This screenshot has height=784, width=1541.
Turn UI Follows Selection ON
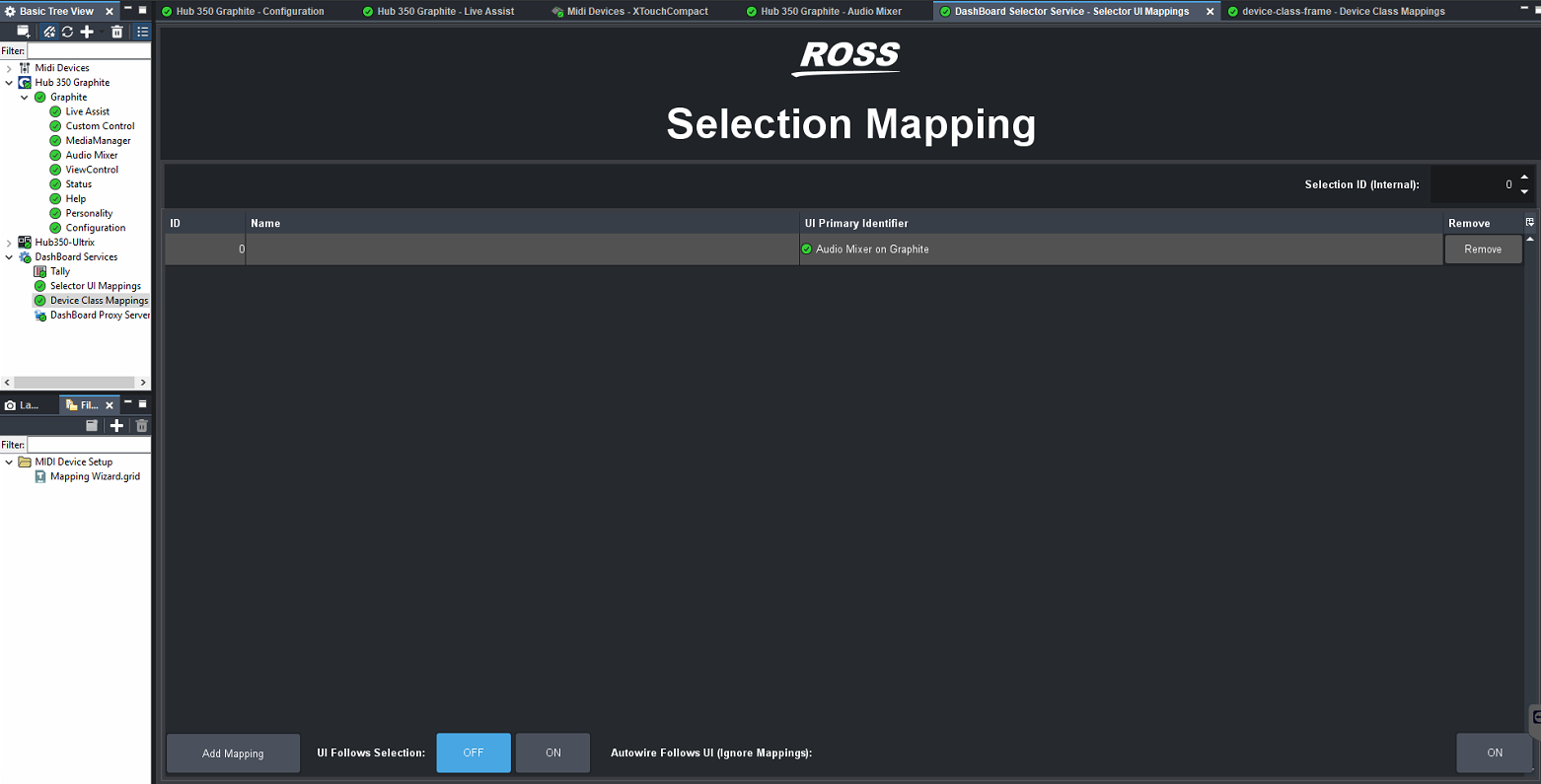(x=553, y=753)
